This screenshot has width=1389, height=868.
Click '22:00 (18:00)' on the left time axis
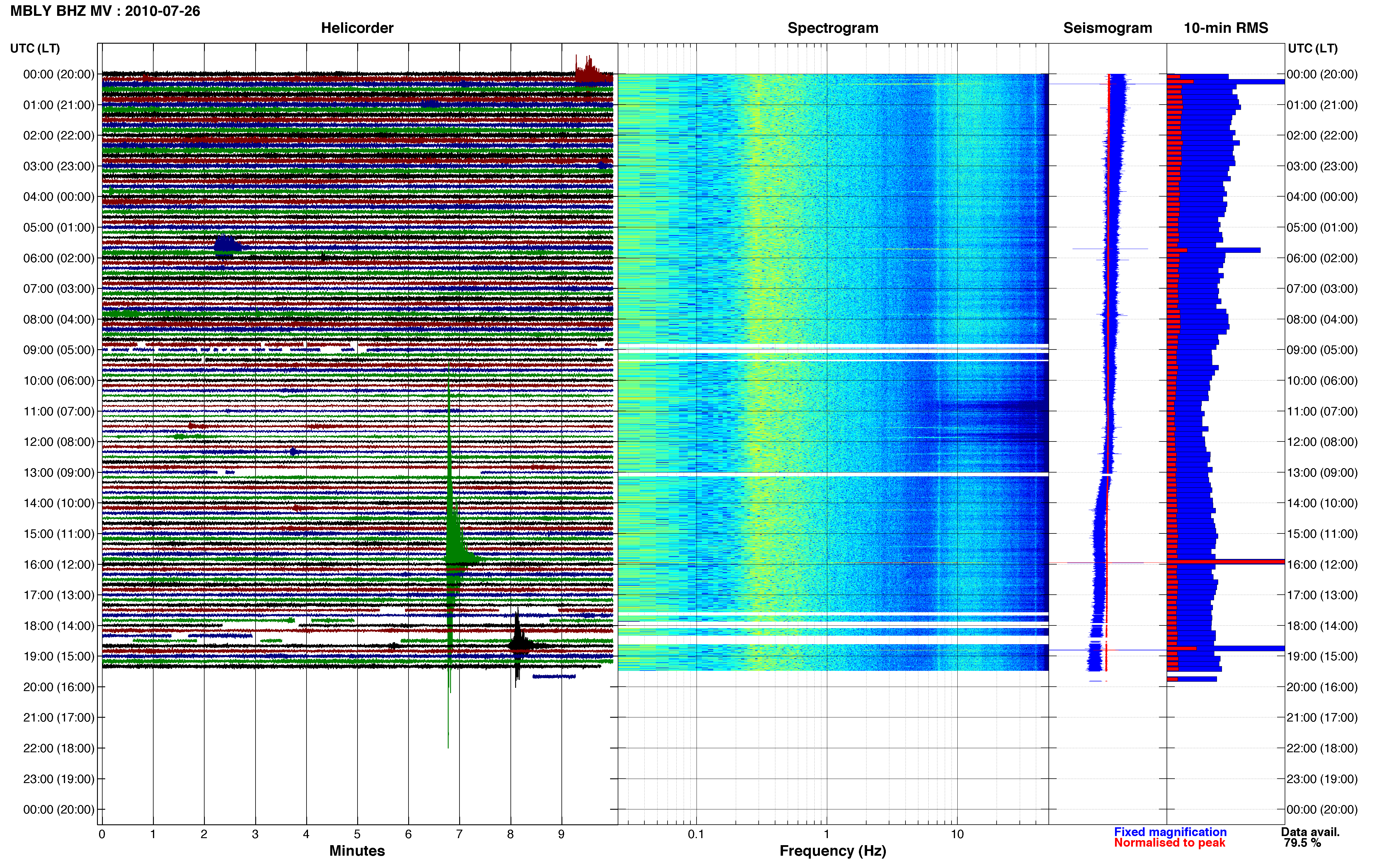click(59, 748)
